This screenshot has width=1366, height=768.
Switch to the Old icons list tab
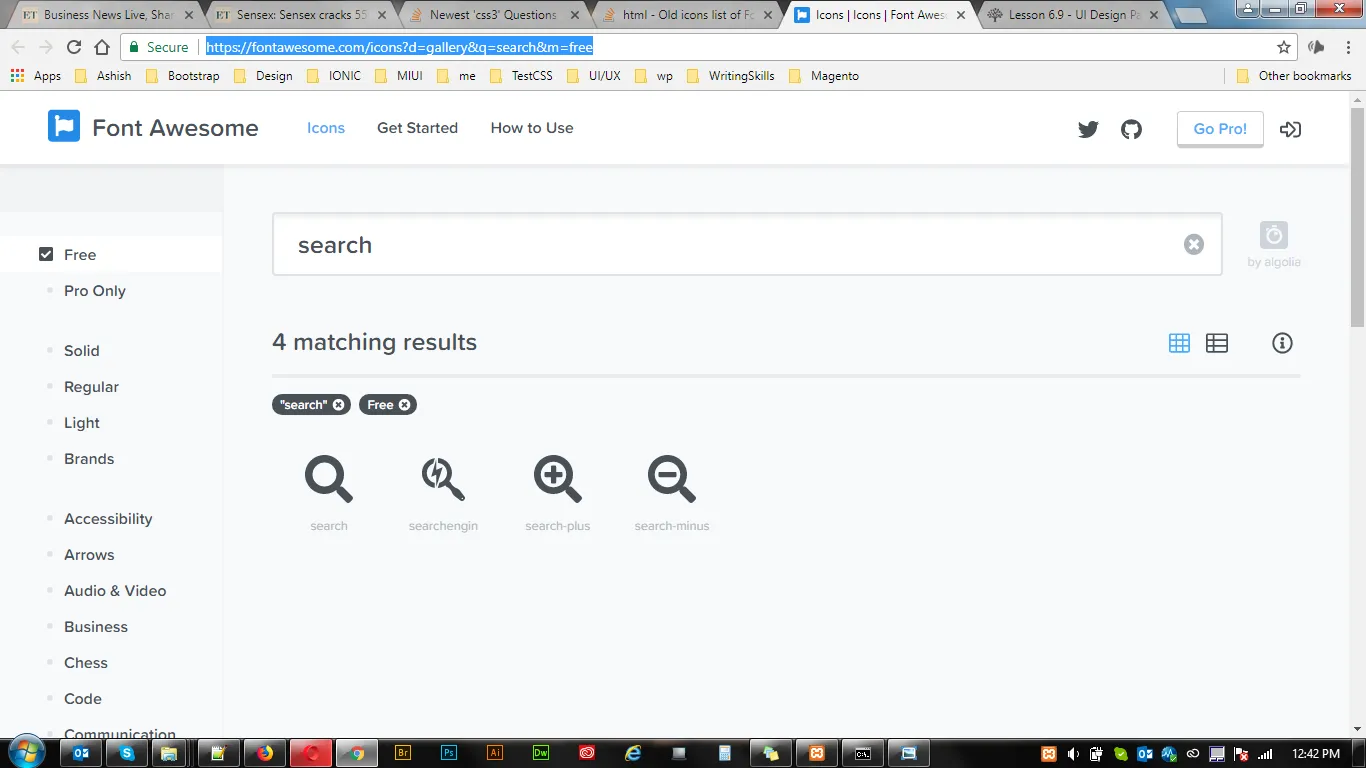pos(686,15)
